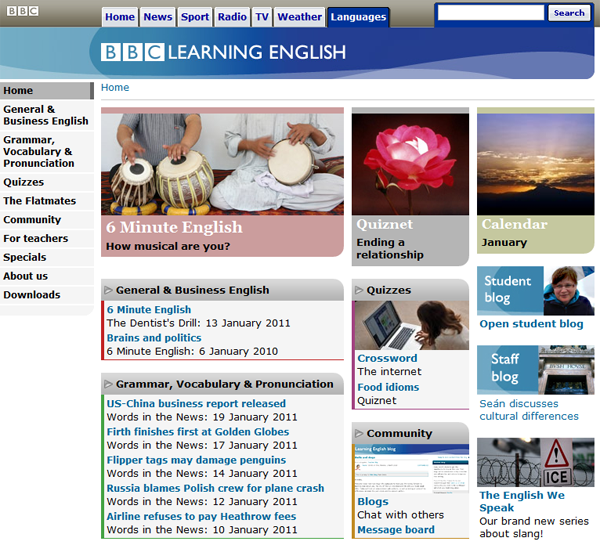This screenshot has width=600, height=545.
Task: Click the laptop image in Quizzes section
Action: [412, 325]
